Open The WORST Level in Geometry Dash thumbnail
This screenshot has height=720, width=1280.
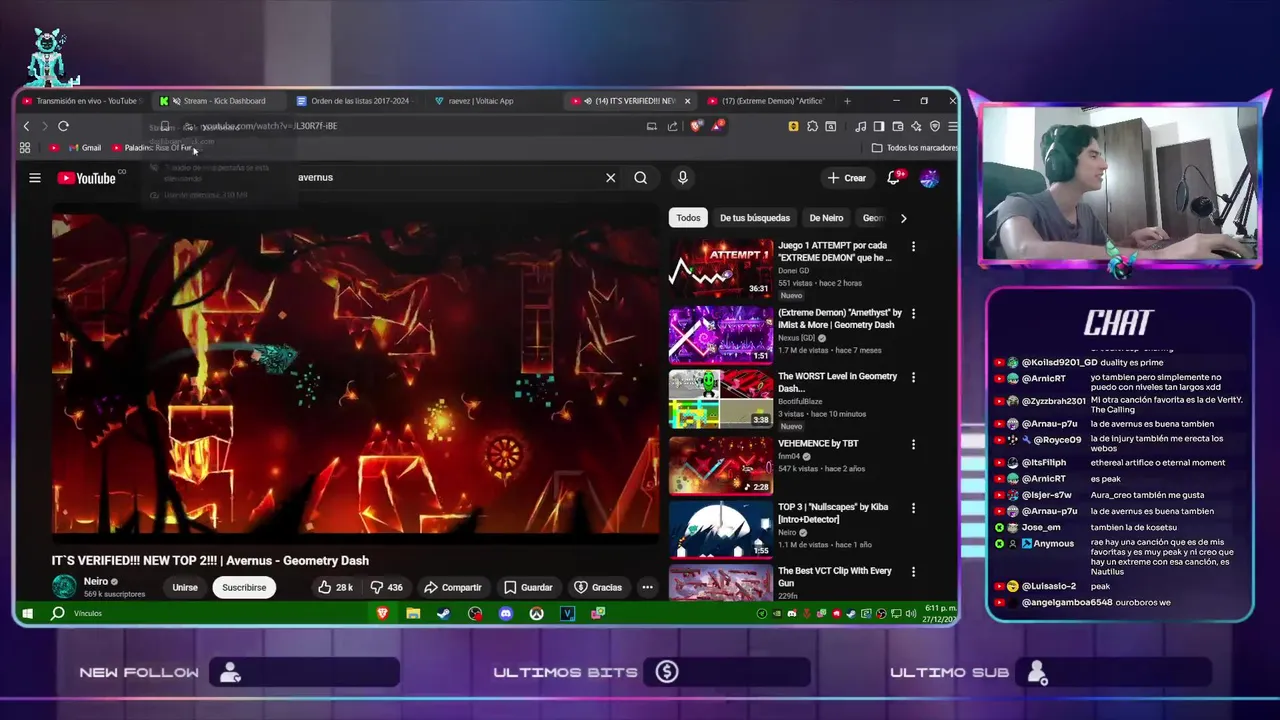[x=721, y=399]
